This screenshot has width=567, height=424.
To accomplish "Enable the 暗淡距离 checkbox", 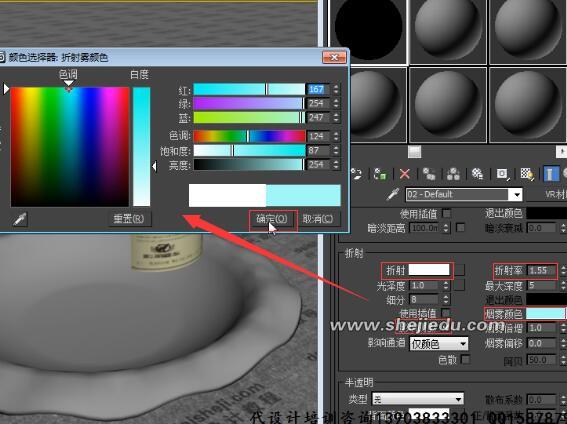I will click(460, 228).
